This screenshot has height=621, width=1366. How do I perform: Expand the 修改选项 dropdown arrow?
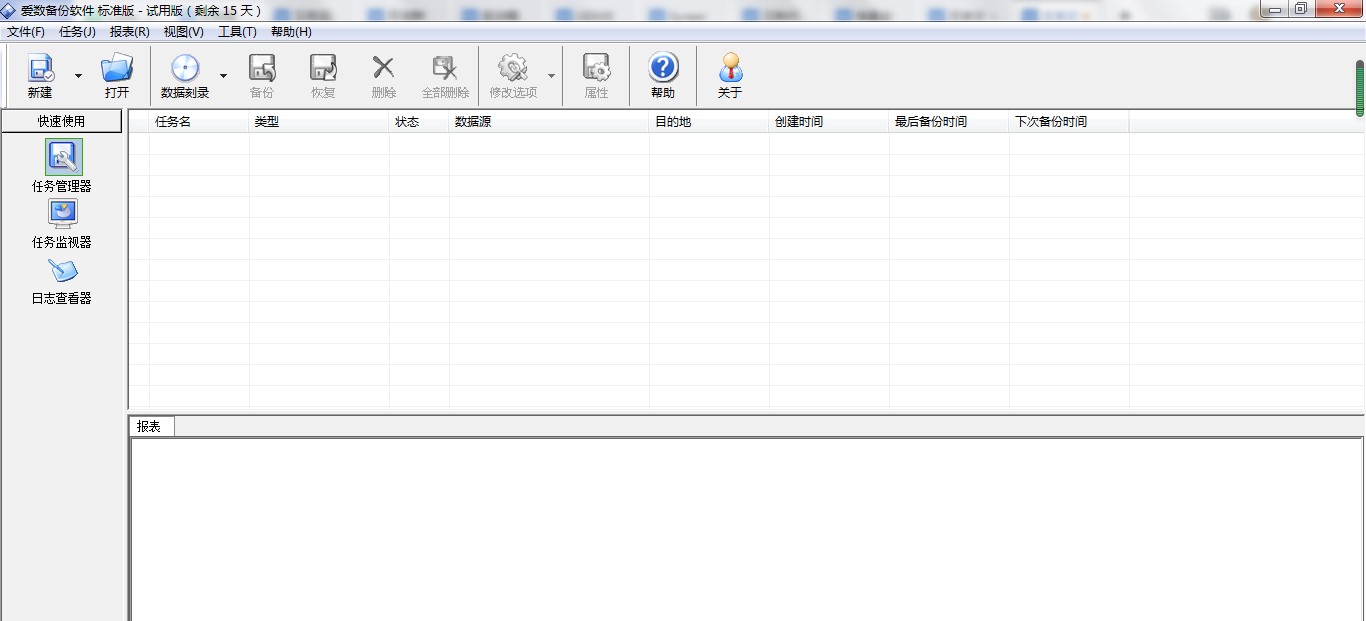551,76
